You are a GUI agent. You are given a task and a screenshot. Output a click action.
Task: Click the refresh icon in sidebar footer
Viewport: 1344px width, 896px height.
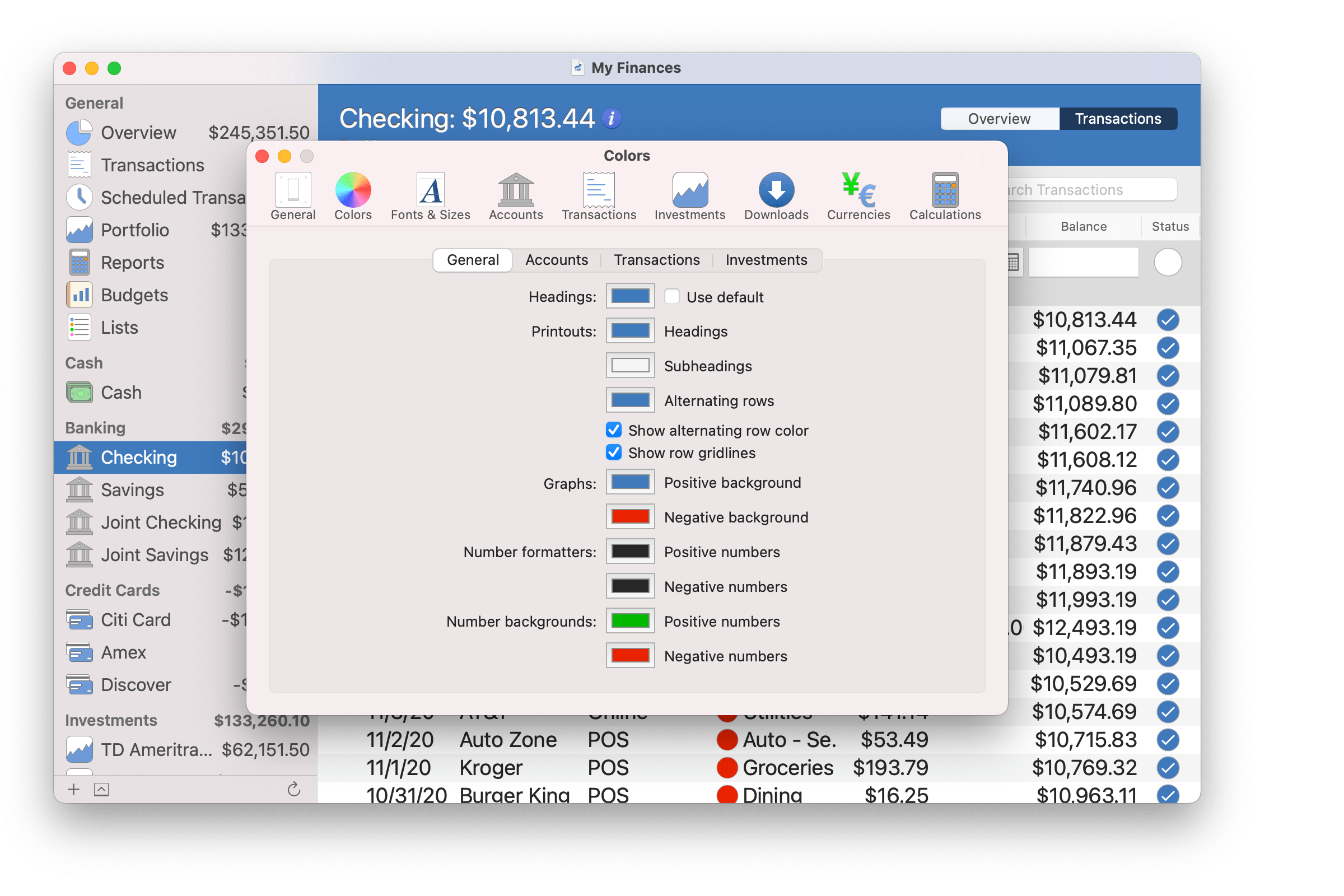pos(293,789)
